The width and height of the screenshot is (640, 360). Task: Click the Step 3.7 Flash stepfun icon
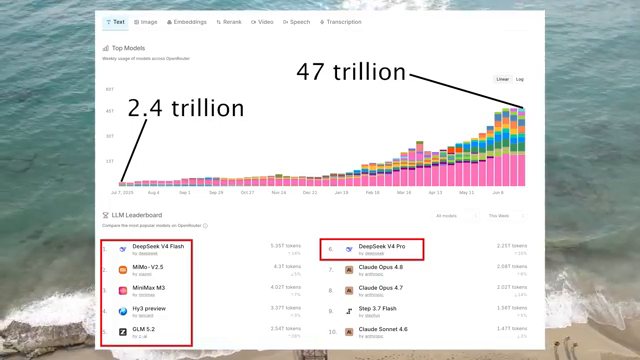click(349, 311)
